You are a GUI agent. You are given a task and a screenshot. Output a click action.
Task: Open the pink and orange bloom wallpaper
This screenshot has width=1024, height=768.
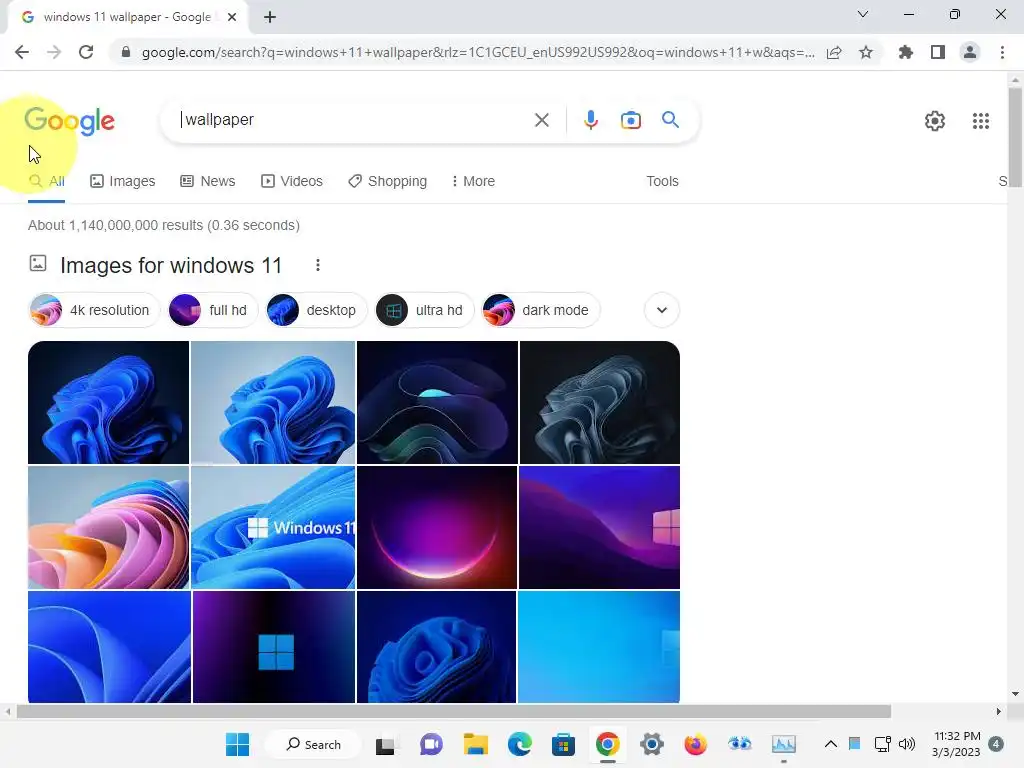point(108,528)
